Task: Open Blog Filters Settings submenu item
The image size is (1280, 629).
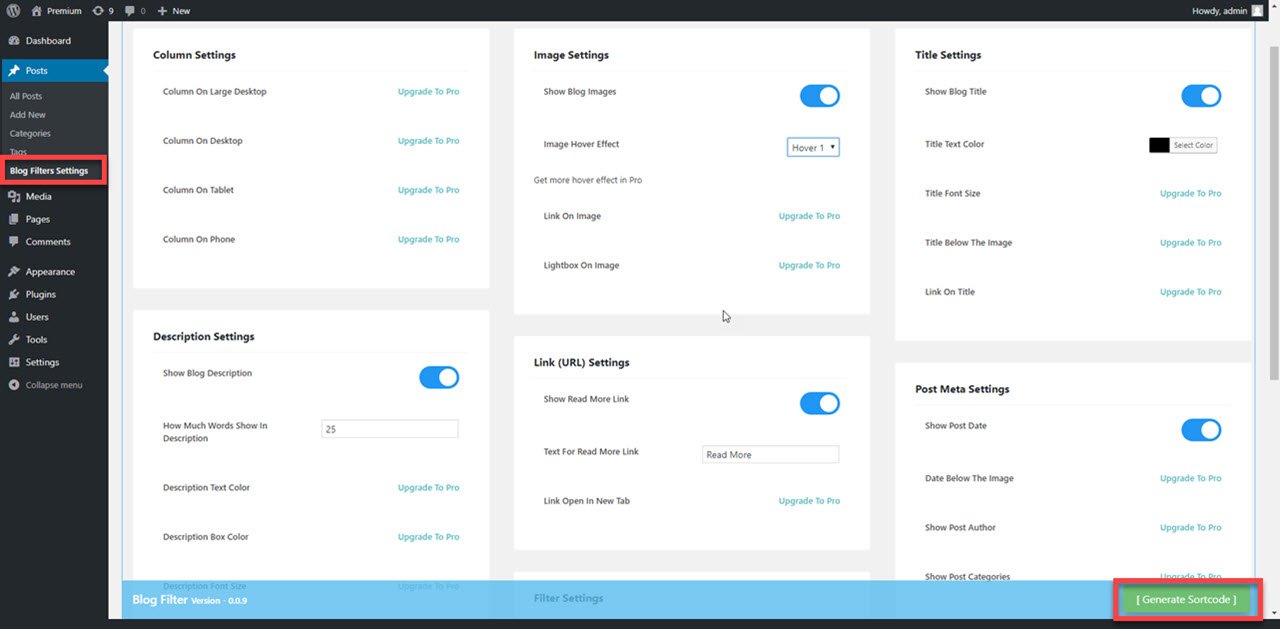Action: pyautogui.click(x=49, y=171)
